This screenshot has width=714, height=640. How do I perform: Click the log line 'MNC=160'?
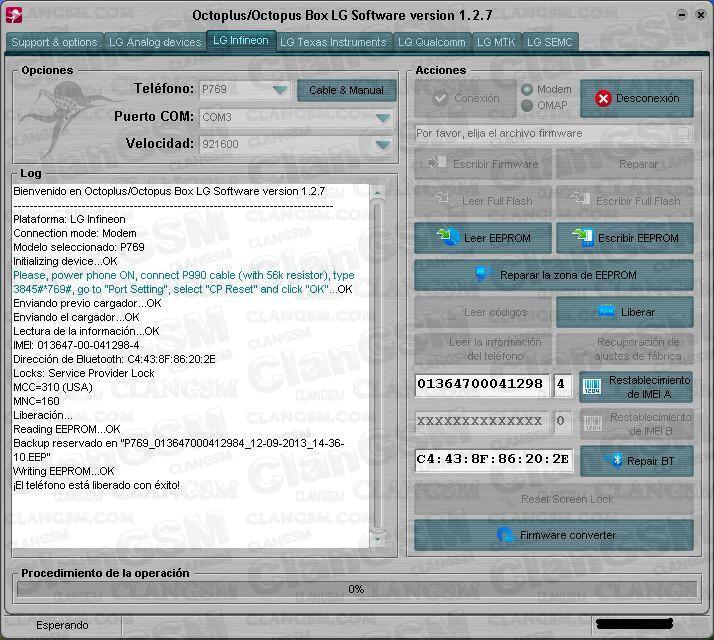[x=36, y=401]
